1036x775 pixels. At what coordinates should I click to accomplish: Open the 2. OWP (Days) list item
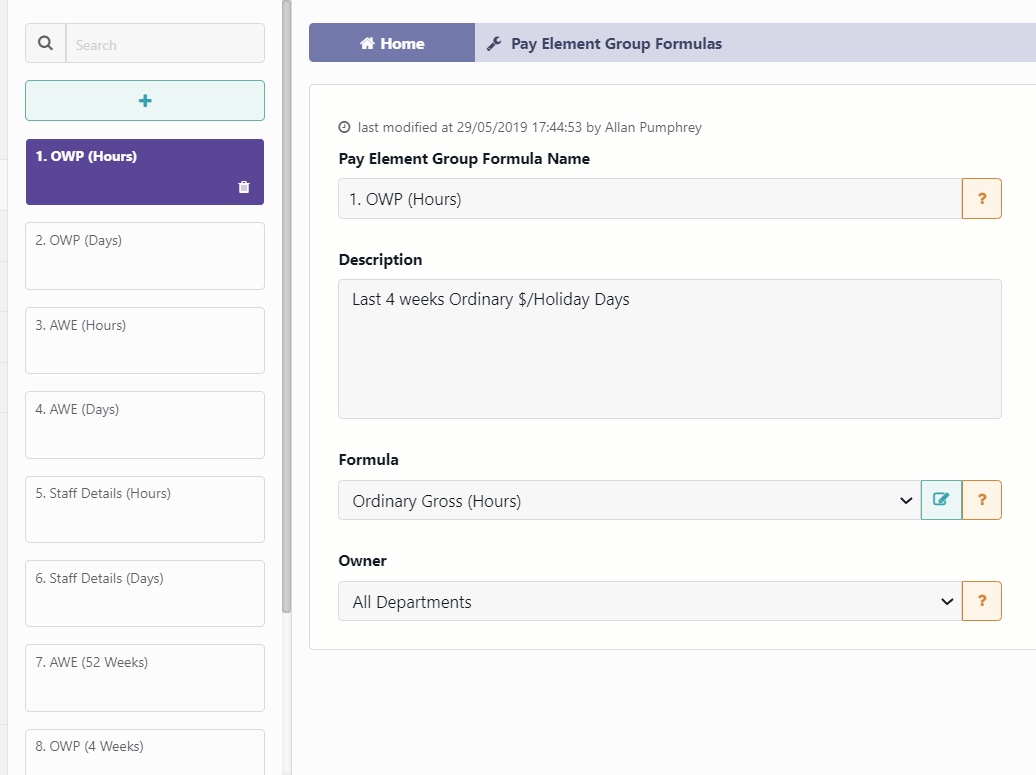(145, 256)
